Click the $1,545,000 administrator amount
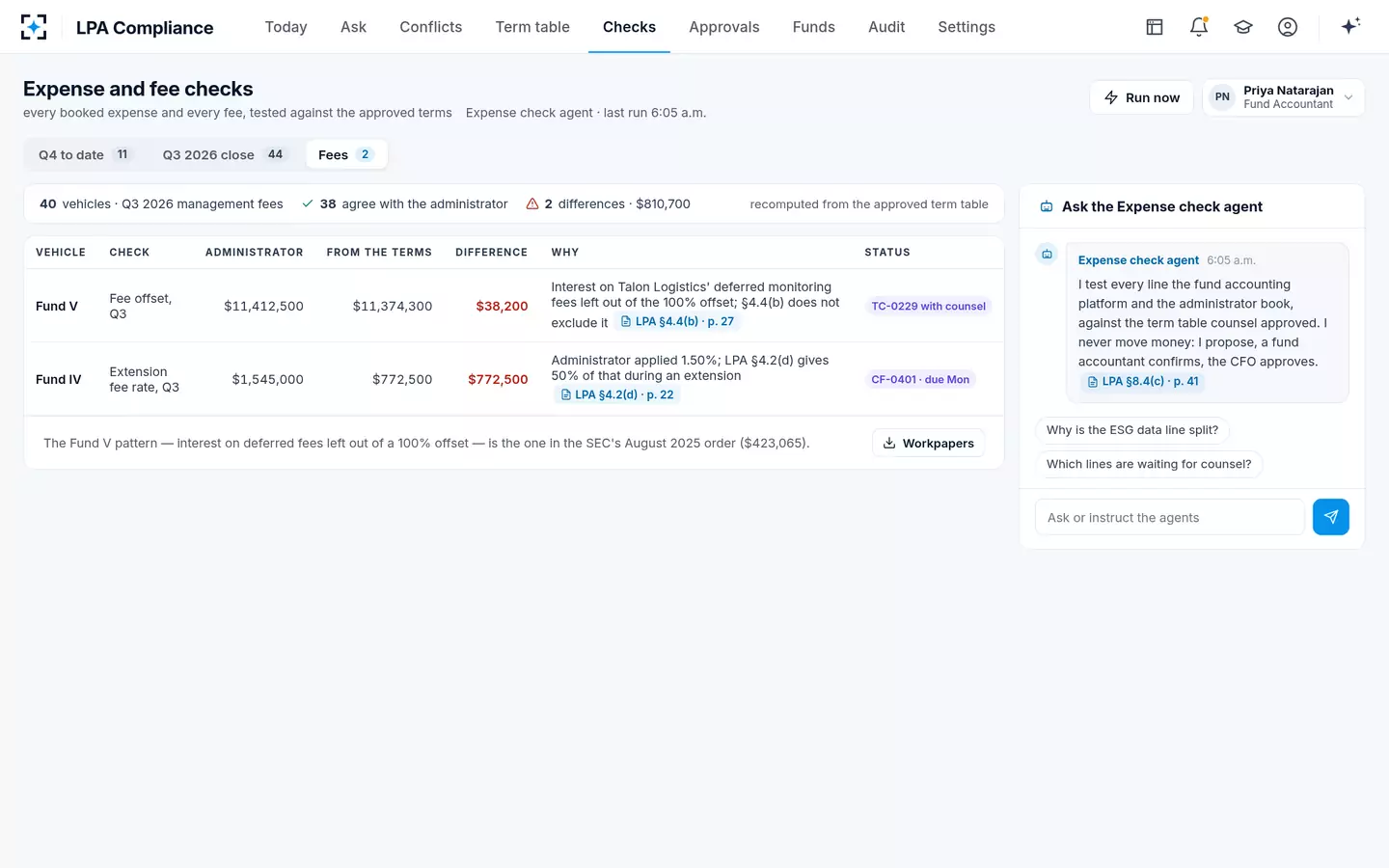Screen dimensions: 1389x868 coord(267,379)
